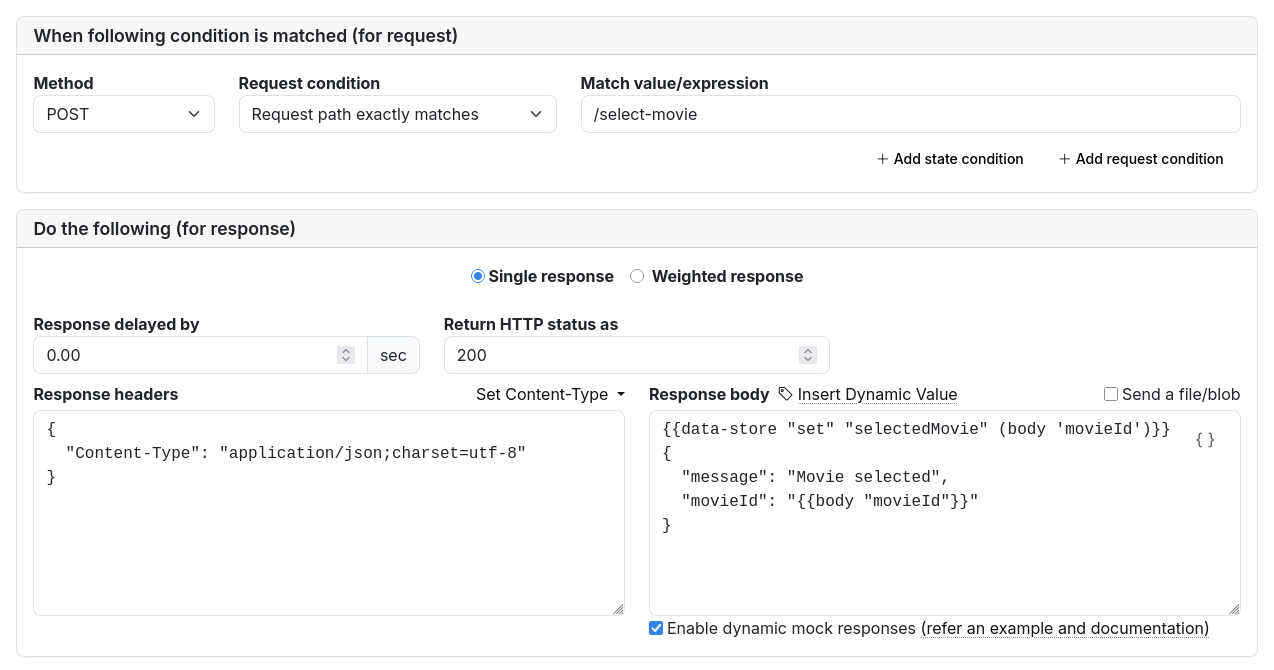Click the refer an example and documentation link

[1064, 628]
